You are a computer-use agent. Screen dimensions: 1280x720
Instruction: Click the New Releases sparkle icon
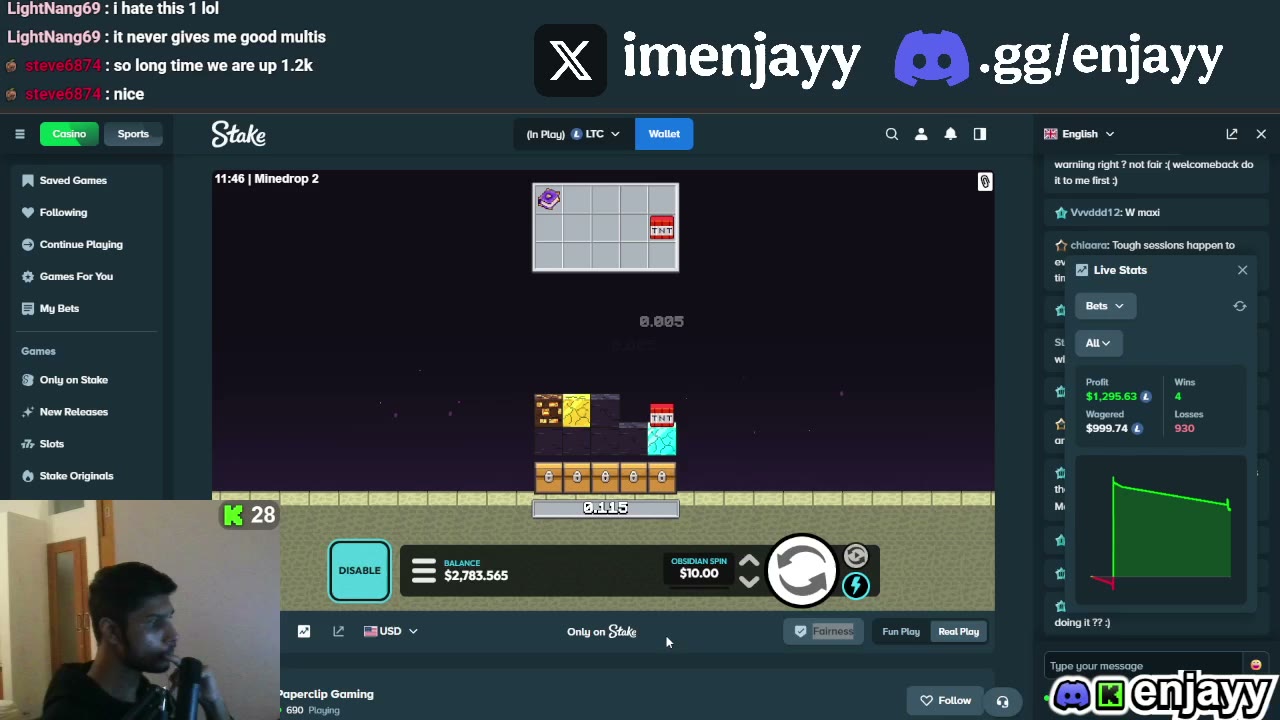click(x=28, y=412)
